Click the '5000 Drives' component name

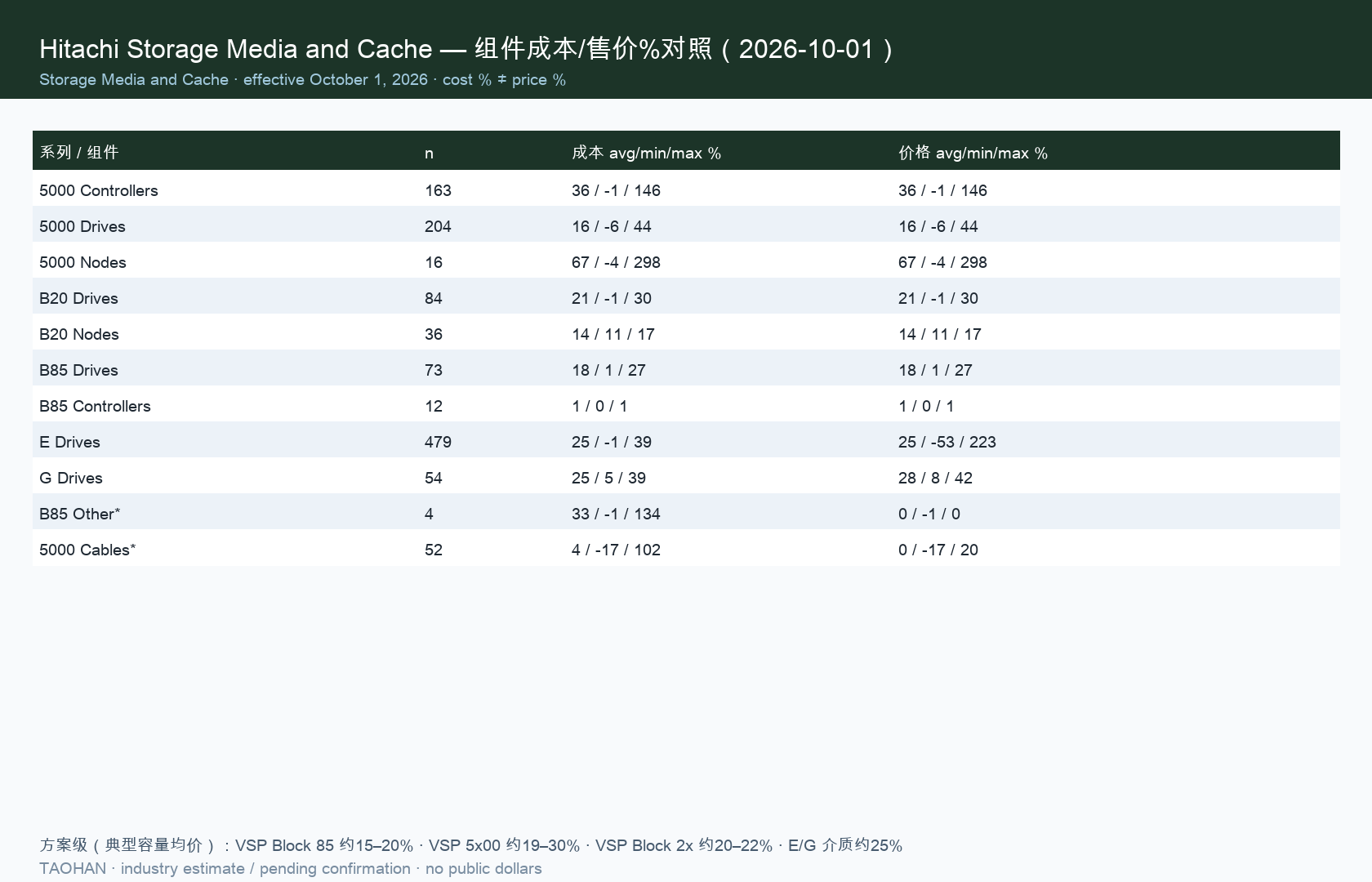click(82, 226)
